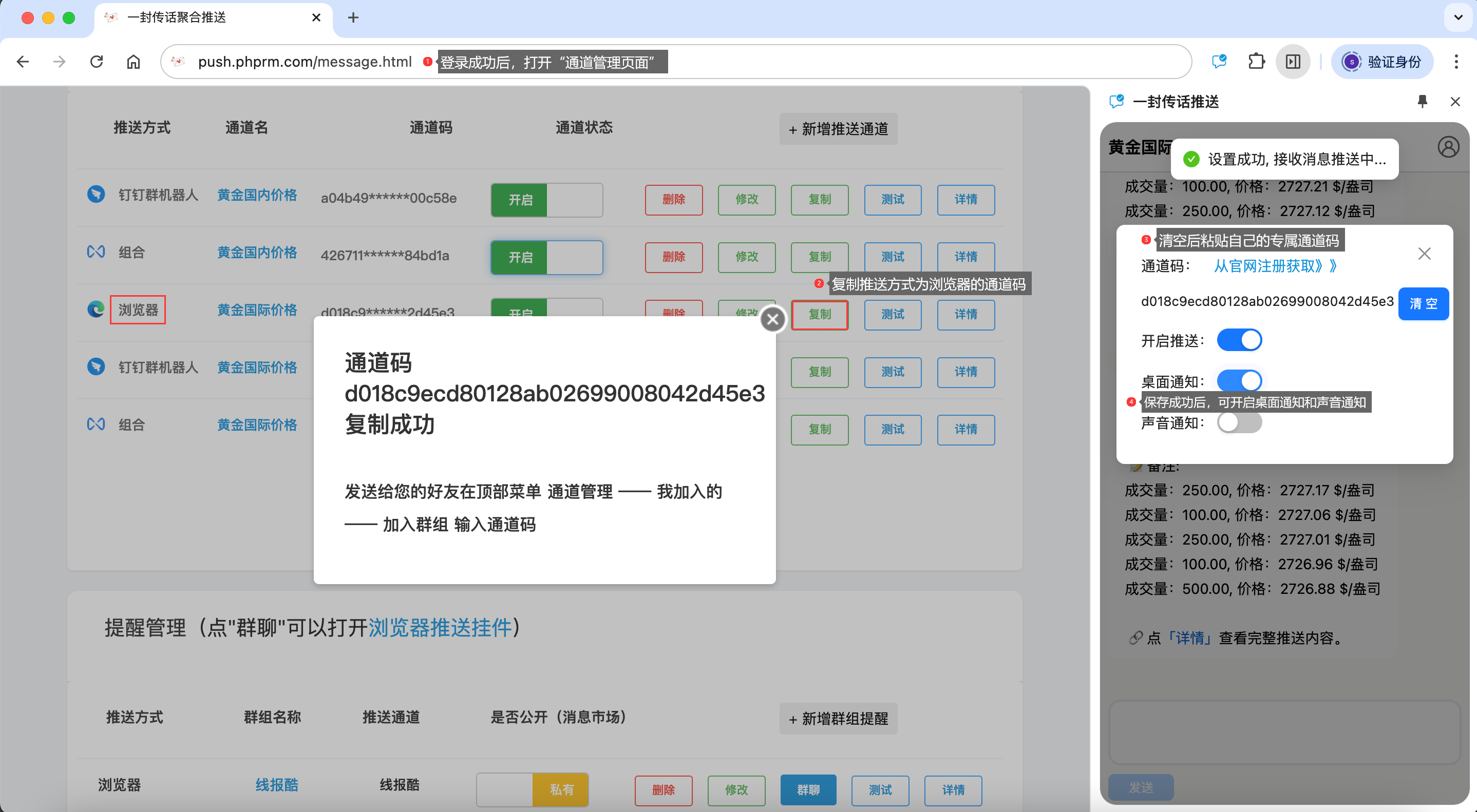Click the browser reload page icon

click(97, 61)
